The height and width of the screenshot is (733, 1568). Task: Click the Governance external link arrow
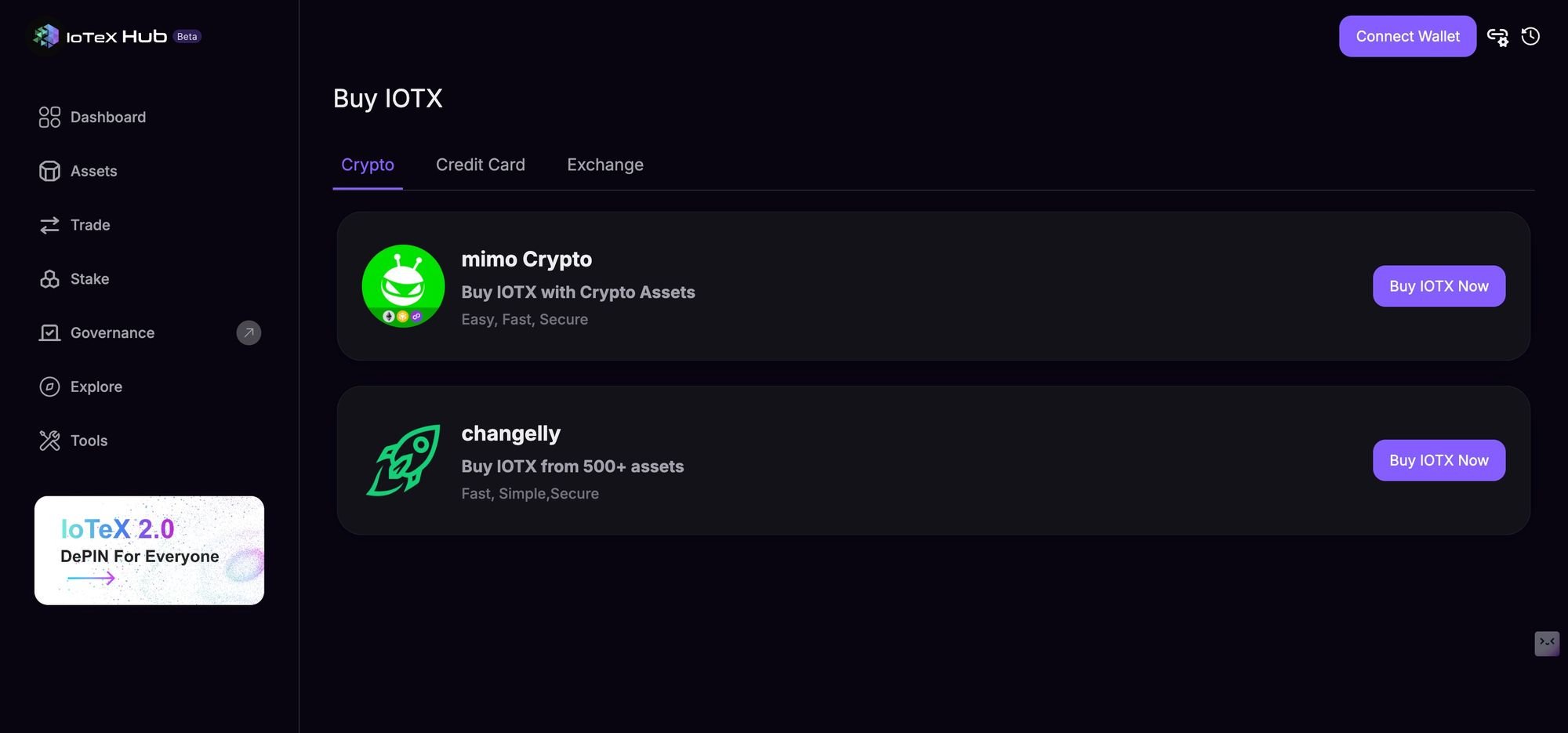[x=249, y=332]
